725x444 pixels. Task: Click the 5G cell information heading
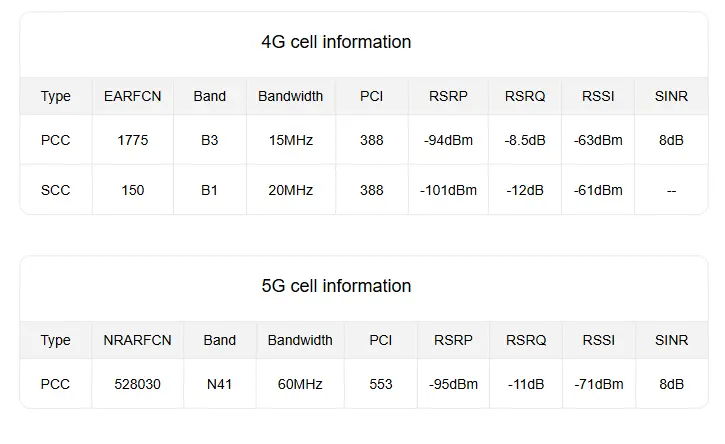[336, 286]
